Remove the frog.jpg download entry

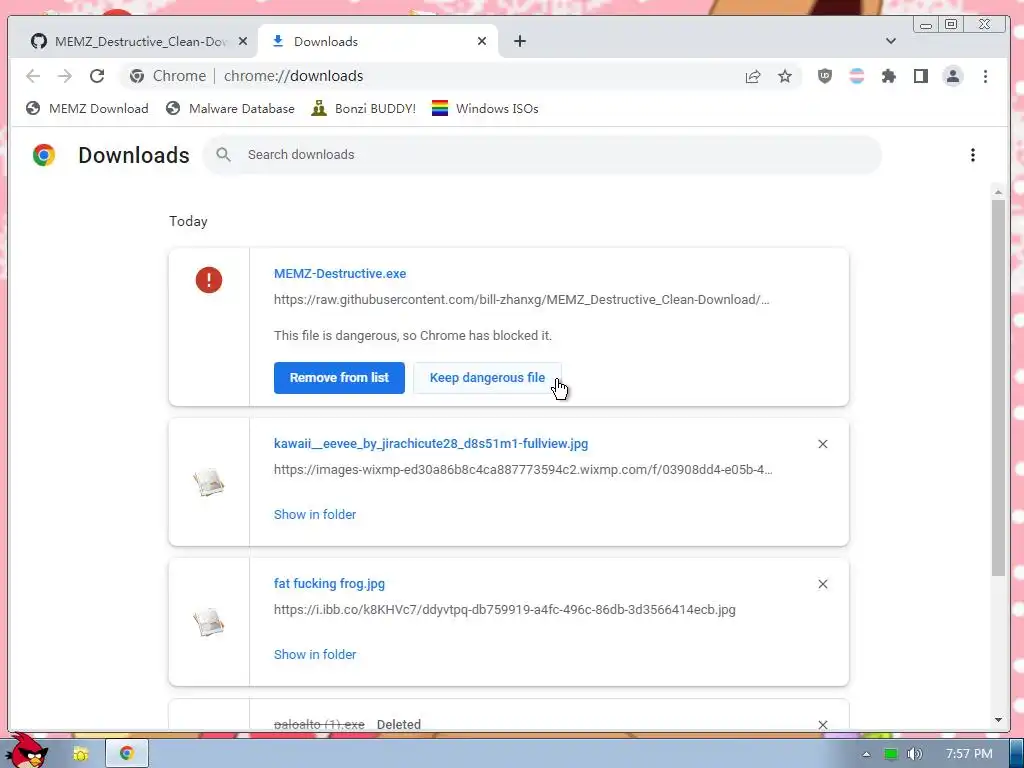pyautogui.click(x=823, y=584)
